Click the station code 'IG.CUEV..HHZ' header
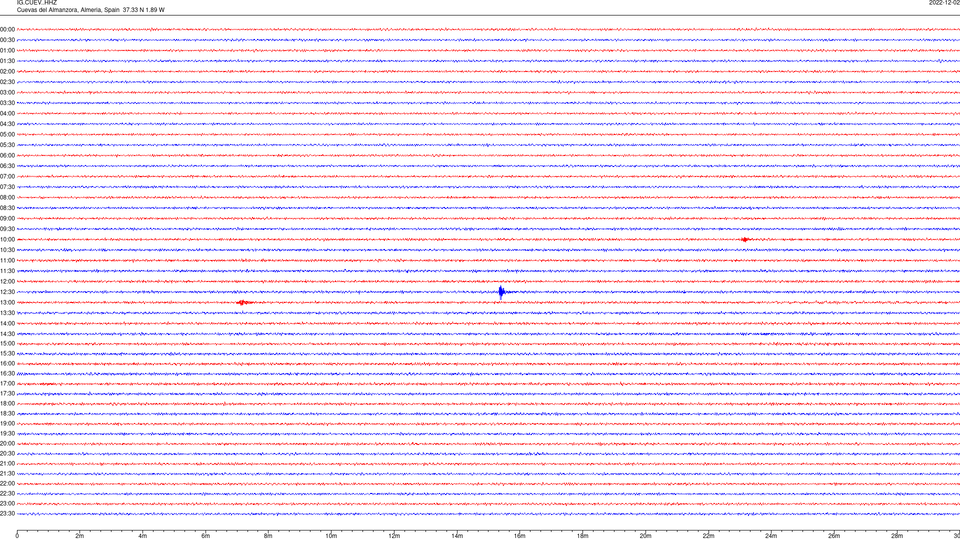 click(37, 2)
